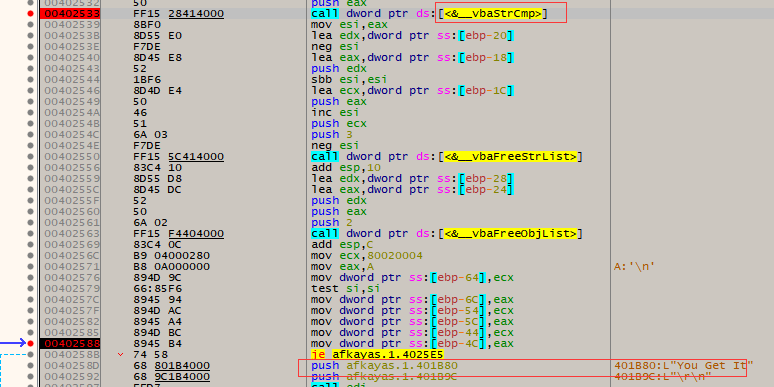Click the 'add esp,C' instruction

click(x=343, y=245)
